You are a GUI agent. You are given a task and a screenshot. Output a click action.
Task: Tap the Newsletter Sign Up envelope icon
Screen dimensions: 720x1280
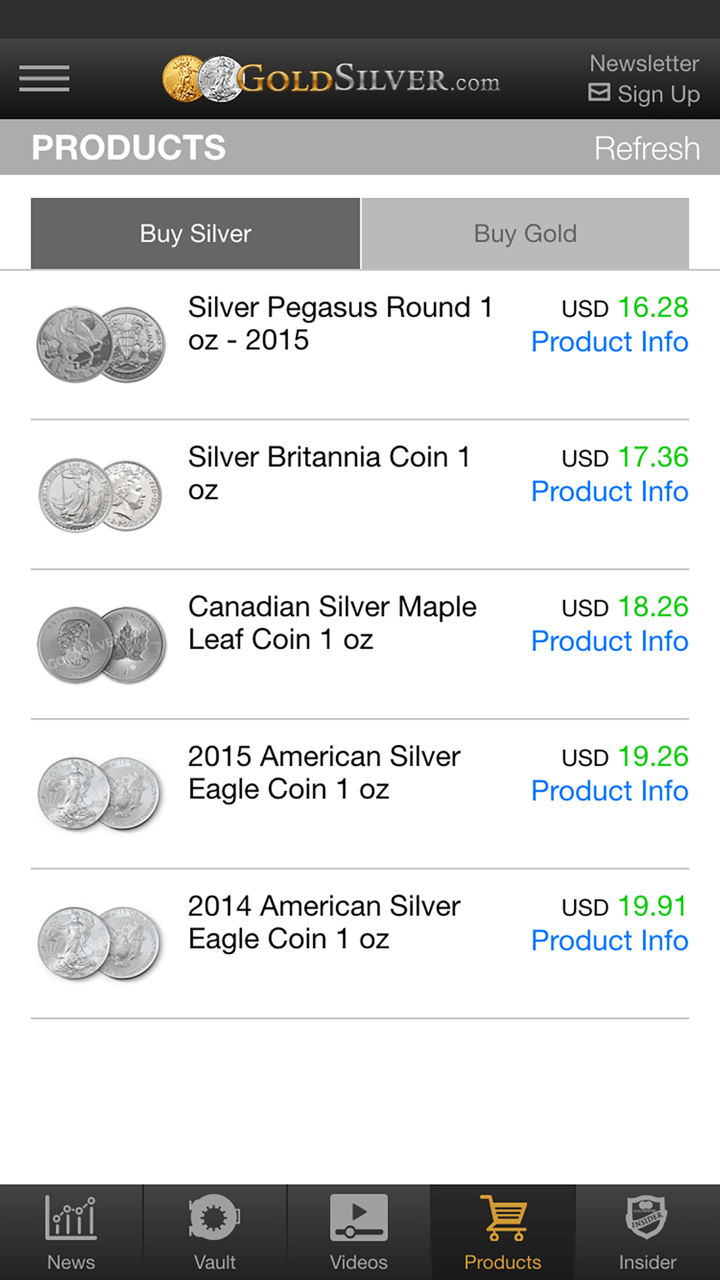pyautogui.click(x=599, y=93)
